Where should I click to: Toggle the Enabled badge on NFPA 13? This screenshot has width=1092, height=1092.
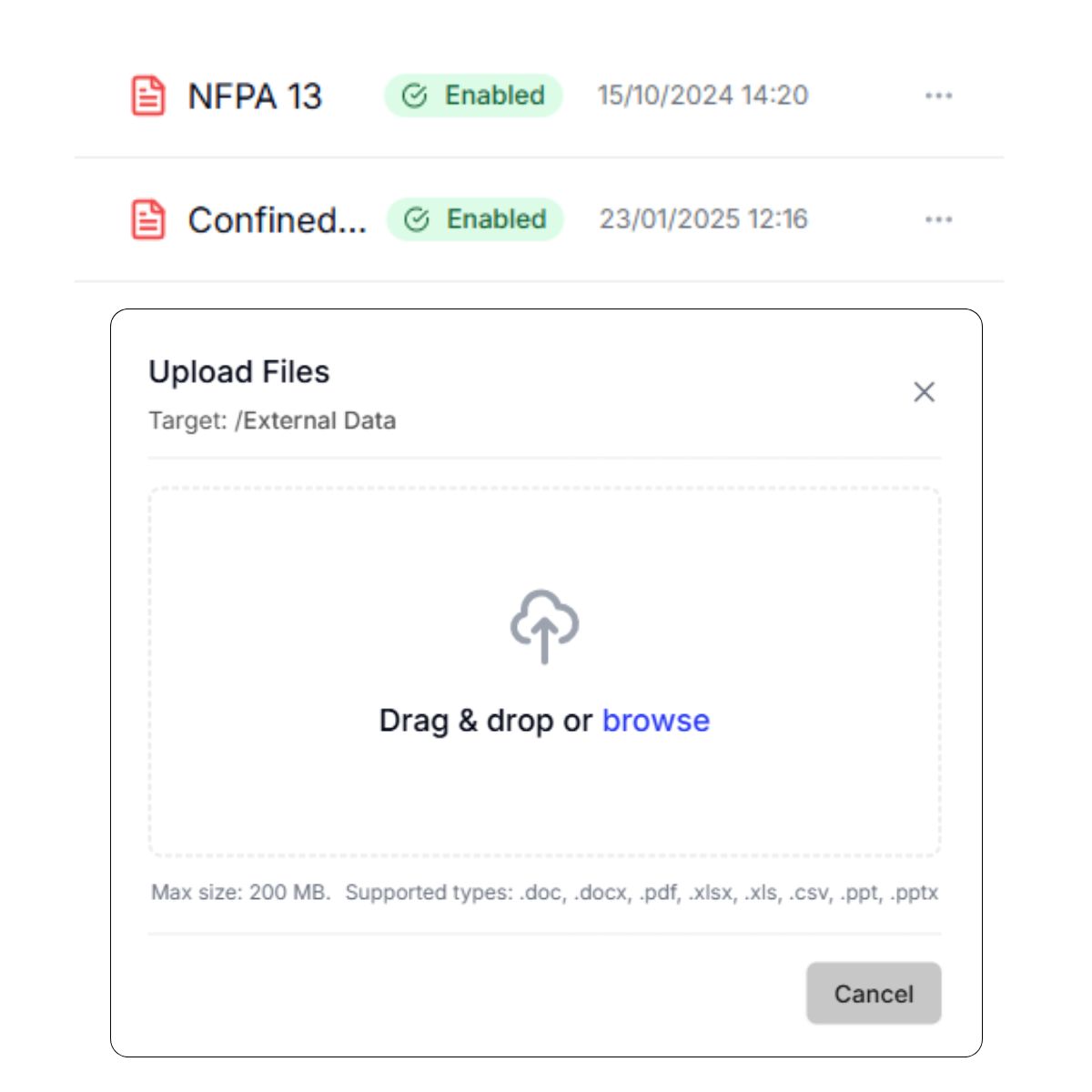point(473,96)
